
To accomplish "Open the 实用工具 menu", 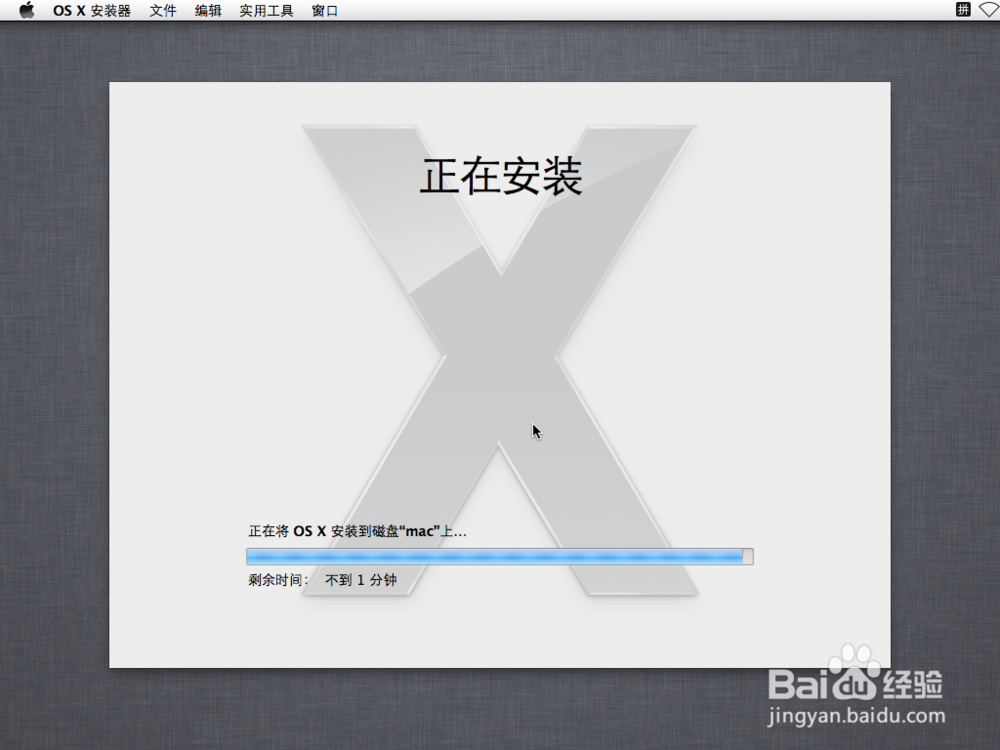I will pos(266,11).
